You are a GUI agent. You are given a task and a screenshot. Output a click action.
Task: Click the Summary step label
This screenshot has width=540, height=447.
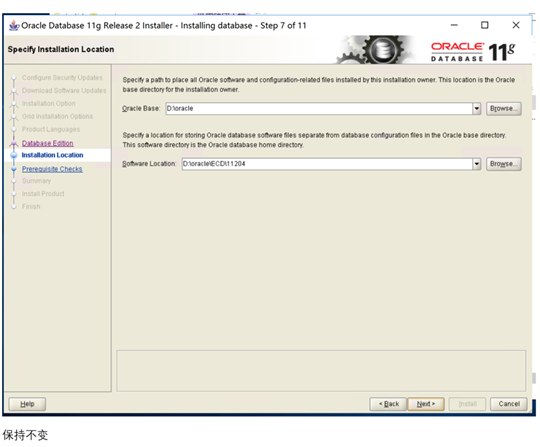[36, 181]
